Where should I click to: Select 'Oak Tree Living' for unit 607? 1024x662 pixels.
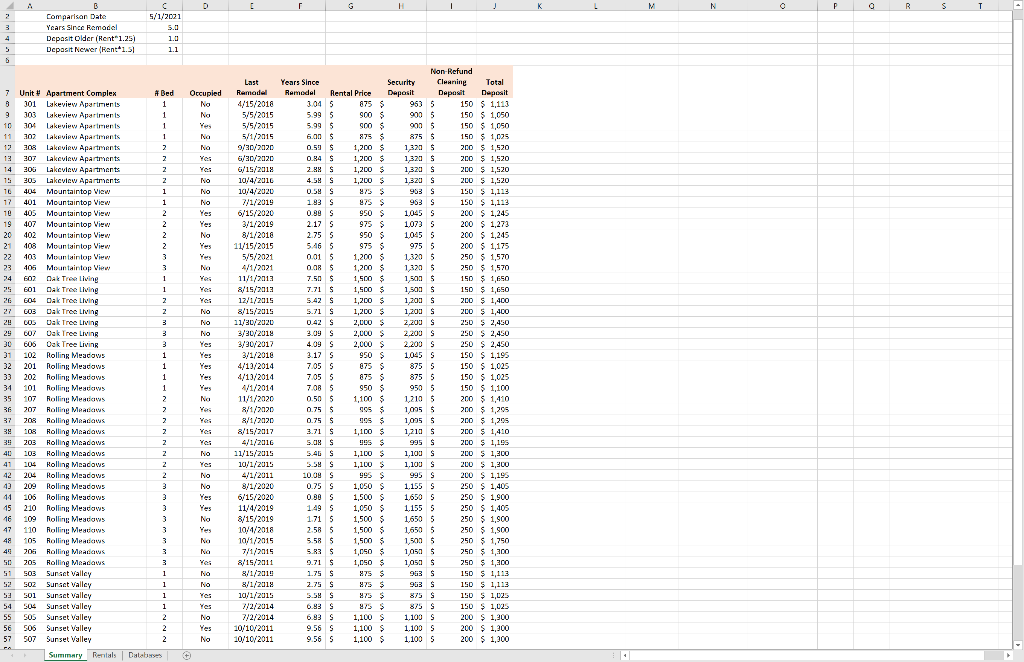(95, 334)
